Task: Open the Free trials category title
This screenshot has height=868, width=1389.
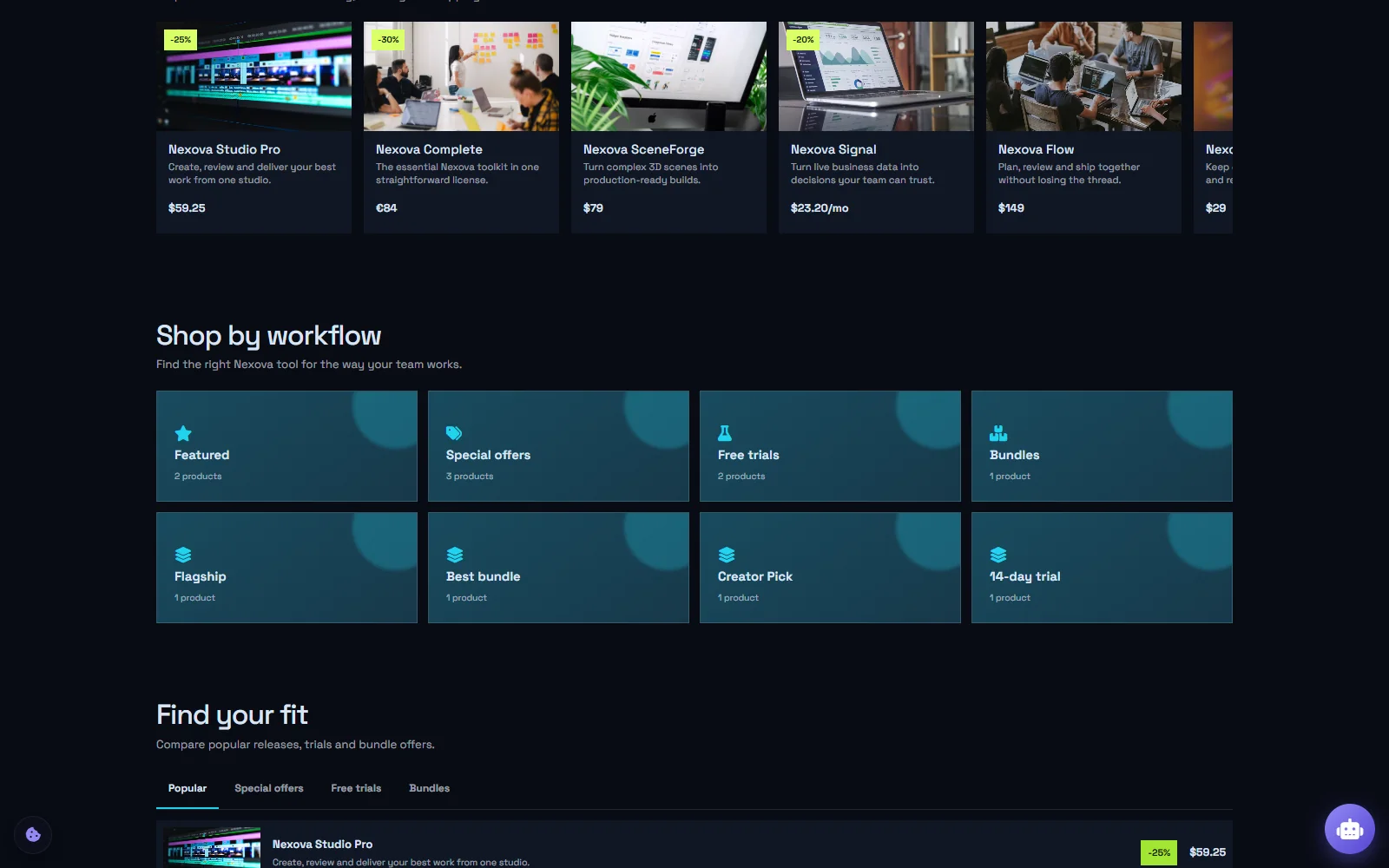Action: pos(748,455)
